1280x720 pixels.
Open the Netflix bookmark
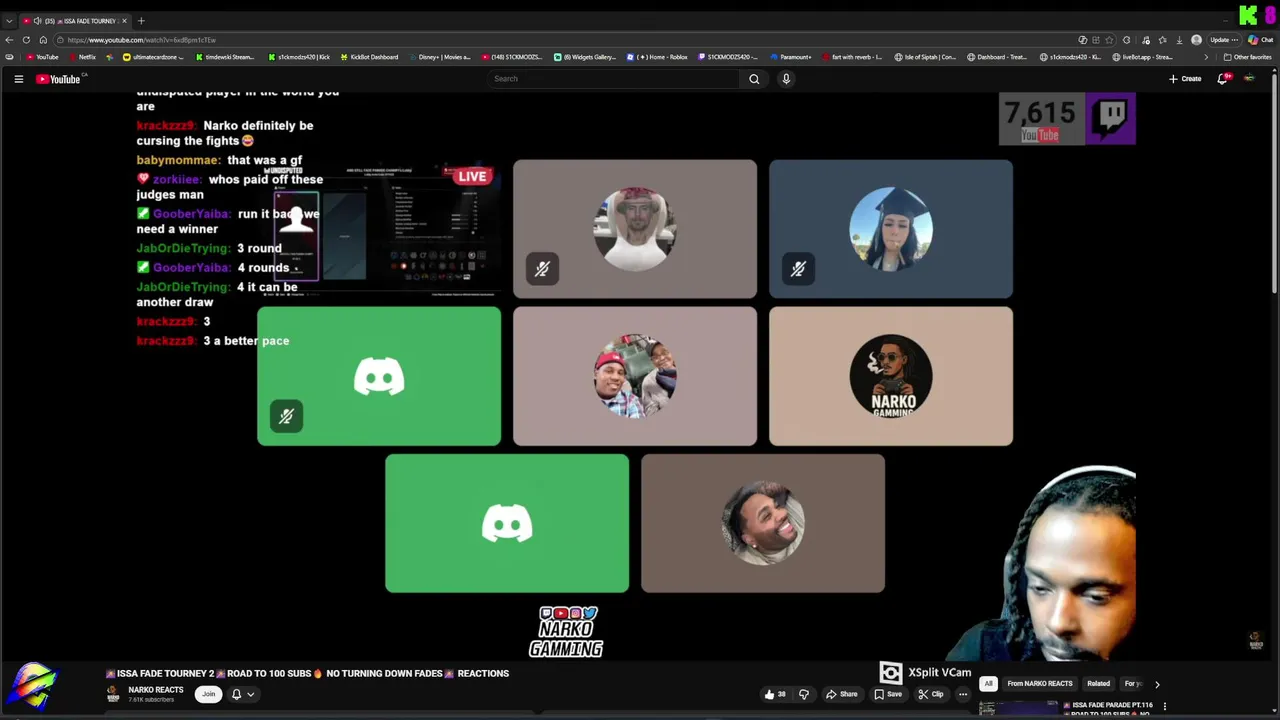[x=81, y=57]
